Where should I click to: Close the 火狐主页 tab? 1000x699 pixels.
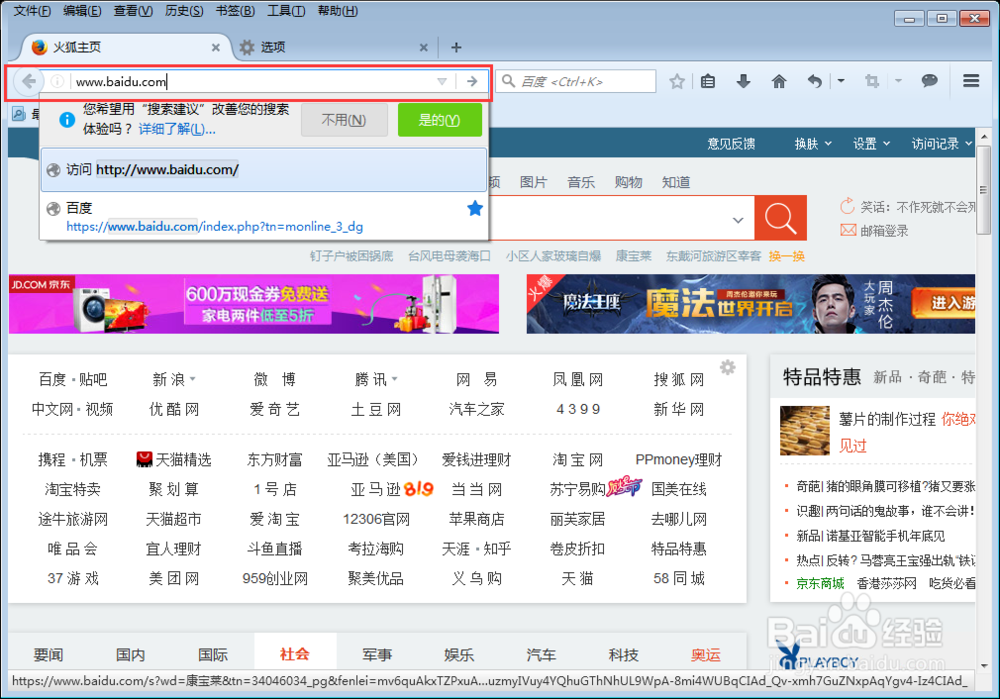coord(216,47)
